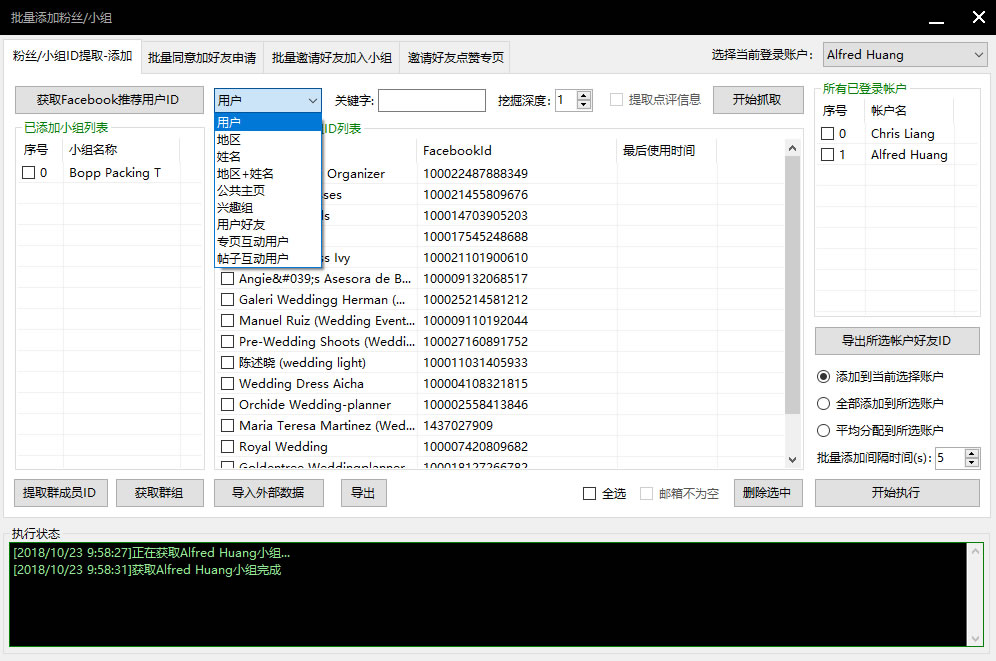Check the 全选 checkbox

click(x=590, y=493)
